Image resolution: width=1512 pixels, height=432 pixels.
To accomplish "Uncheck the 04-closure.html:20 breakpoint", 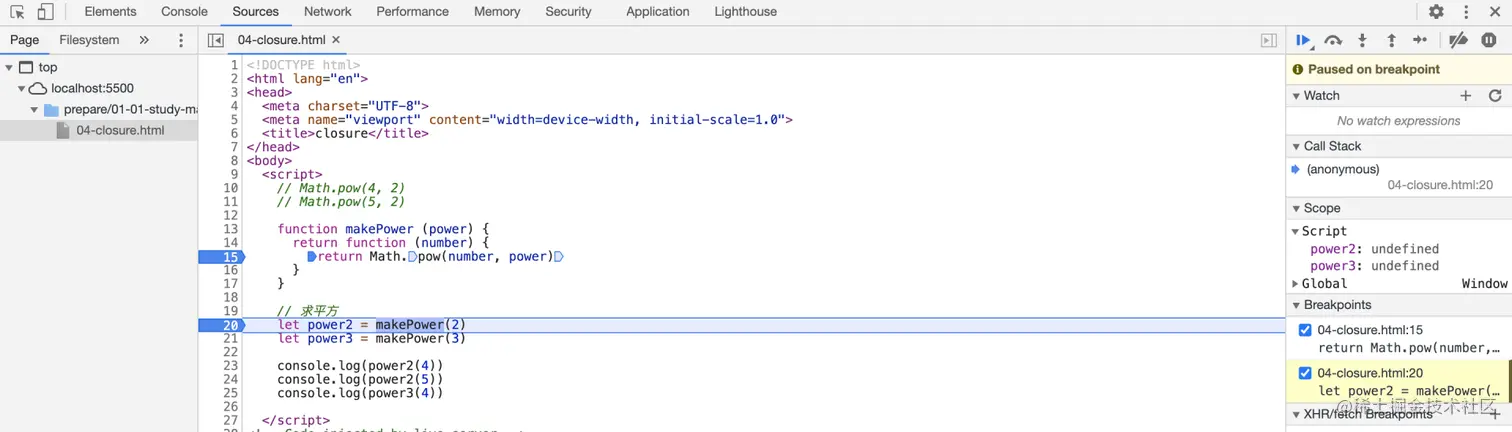I will click(x=1304, y=373).
